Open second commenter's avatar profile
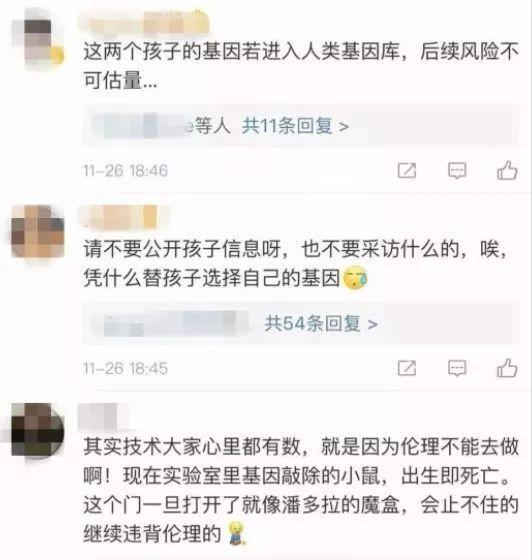Image resolution: width=532 pixels, height=560 pixels. (38, 231)
